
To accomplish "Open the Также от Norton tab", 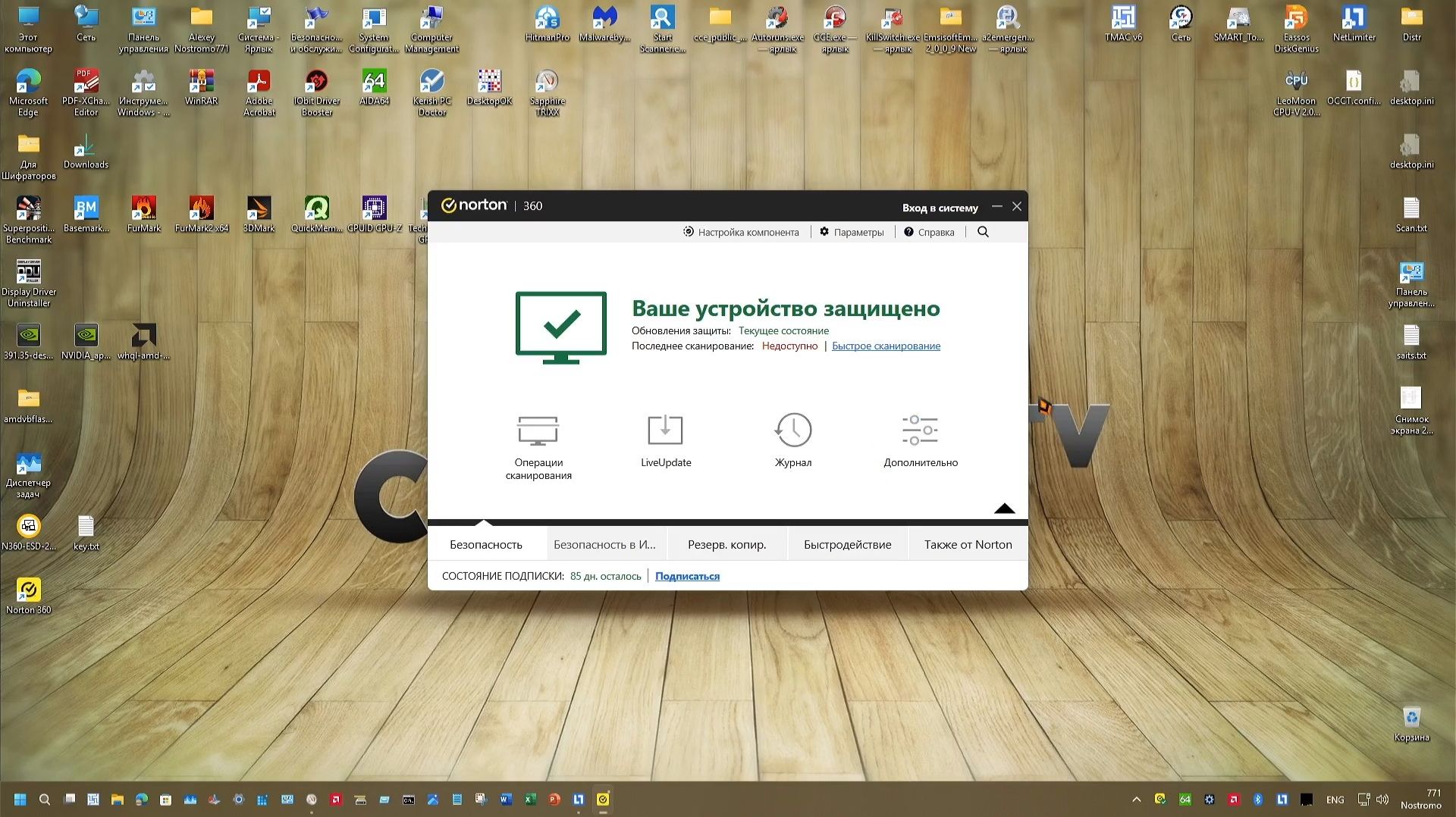I will point(968,544).
